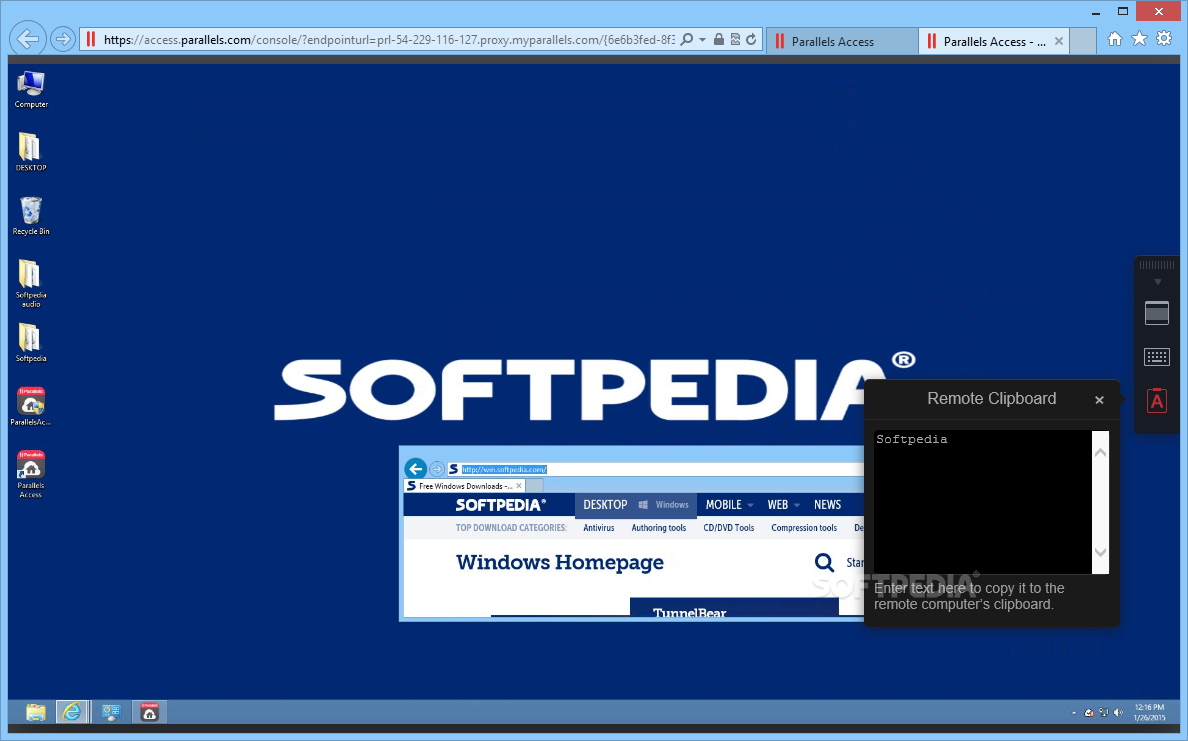Click the Softpedia search magnifier icon
The height and width of the screenshot is (741, 1188).
(824, 563)
